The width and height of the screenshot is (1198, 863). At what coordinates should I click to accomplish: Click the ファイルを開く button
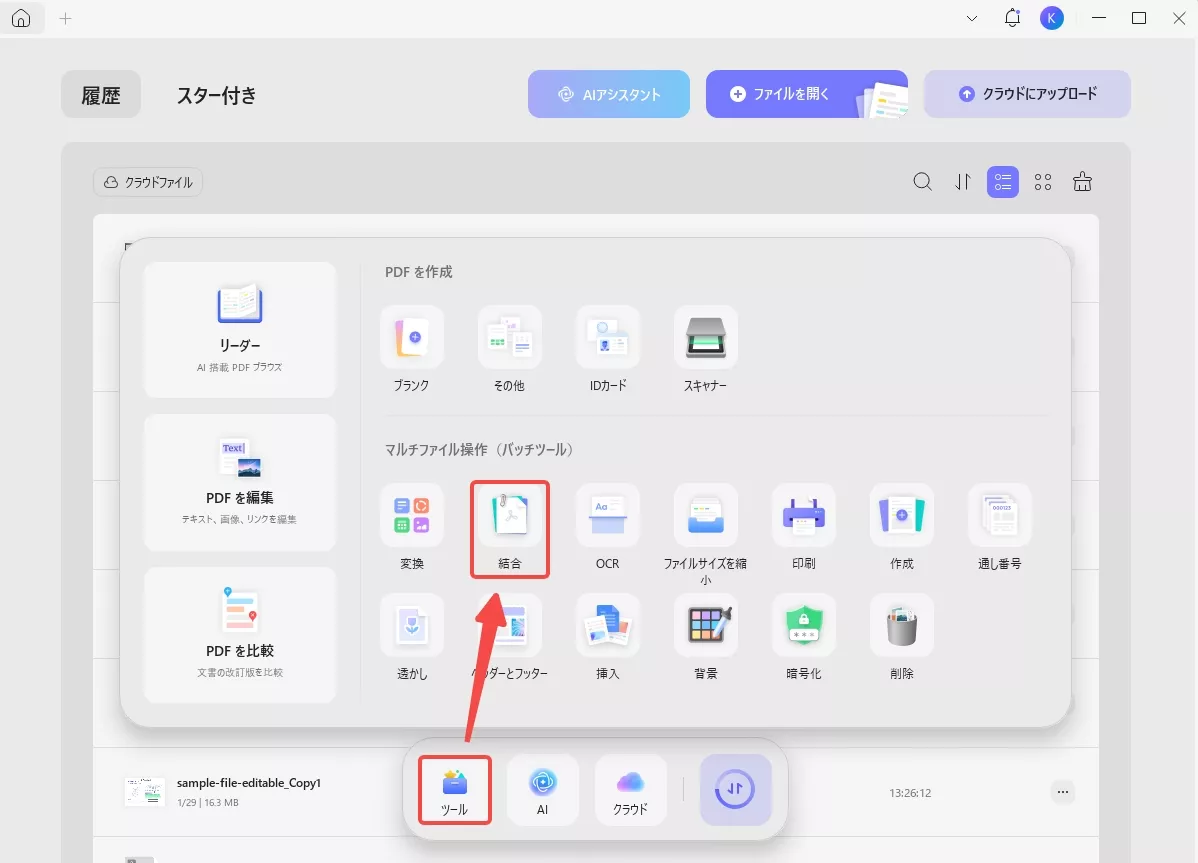tap(807, 94)
